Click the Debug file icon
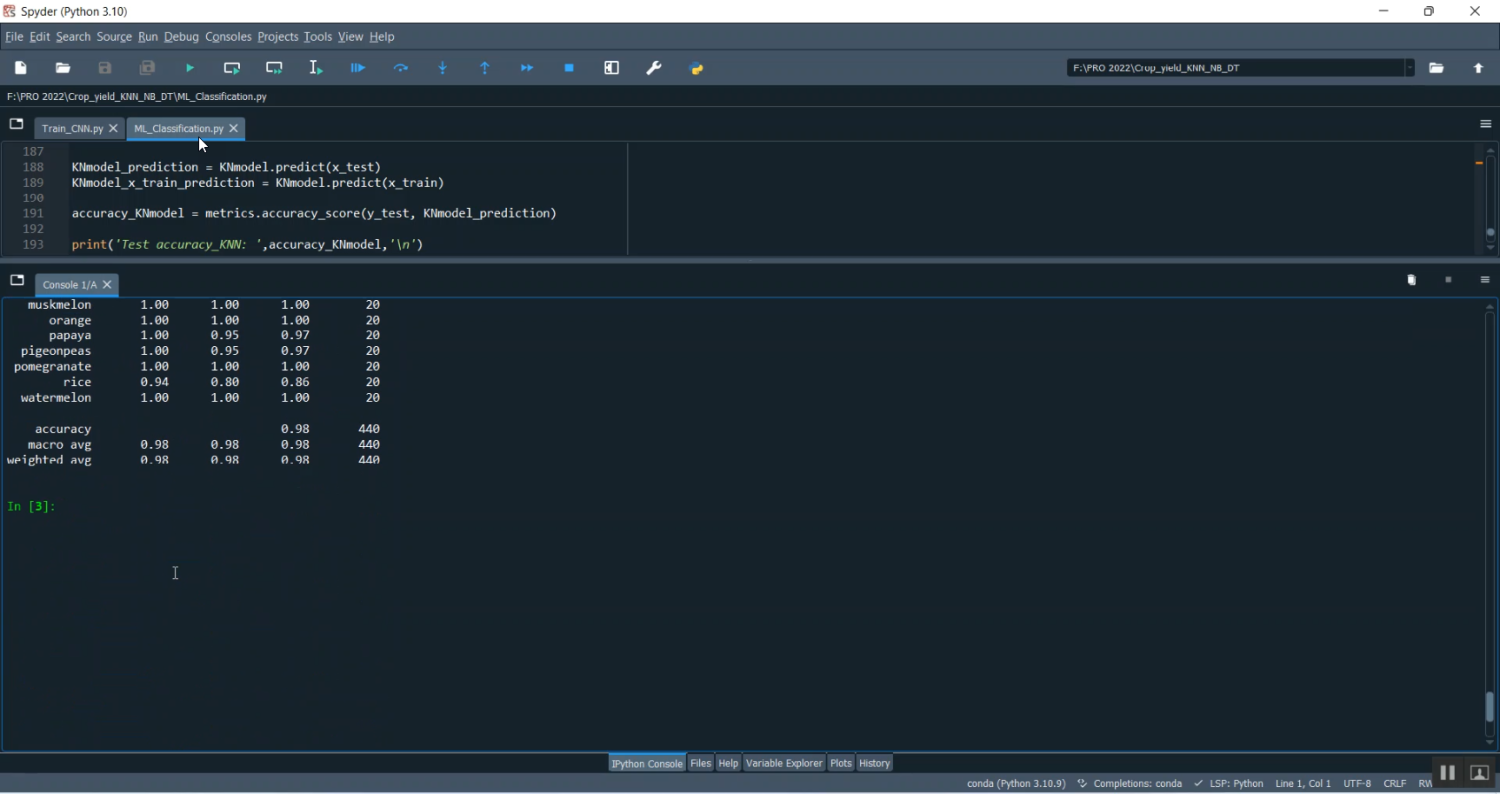Image resolution: width=1500 pixels, height=794 pixels. (x=358, y=68)
